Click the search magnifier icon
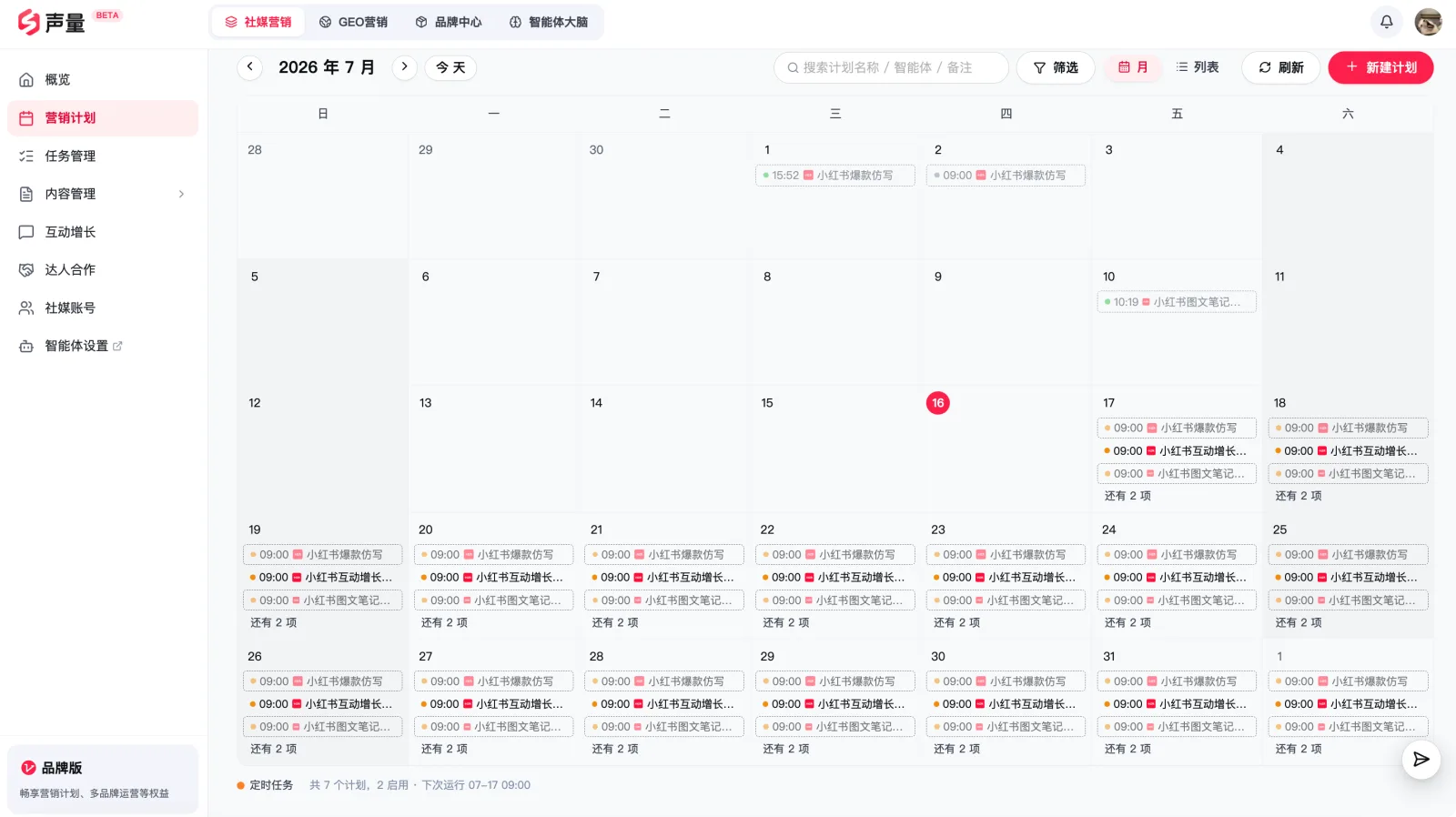1456x817 pixels. tap(793, 67)
